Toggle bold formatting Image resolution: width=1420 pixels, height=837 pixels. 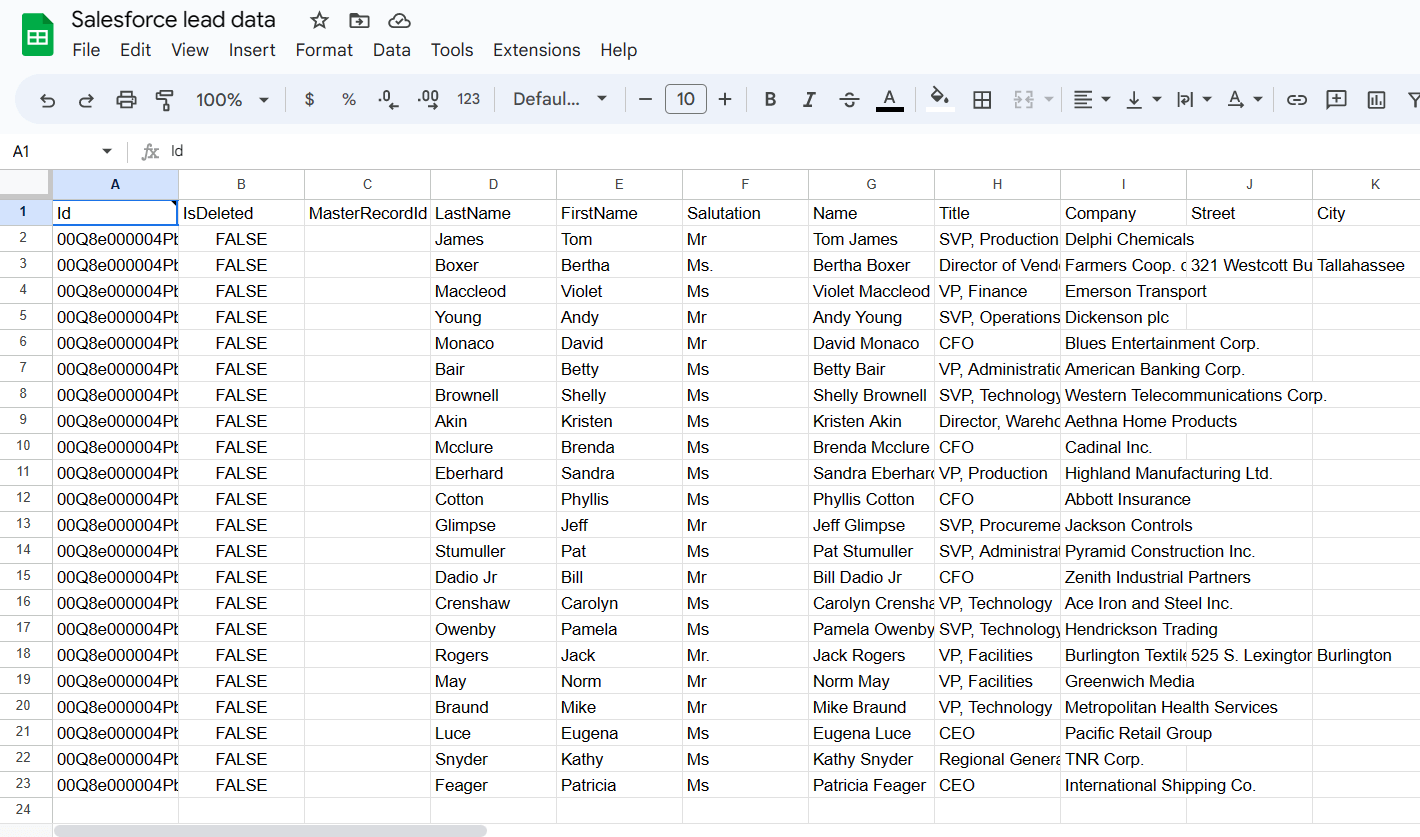point(770,99)
